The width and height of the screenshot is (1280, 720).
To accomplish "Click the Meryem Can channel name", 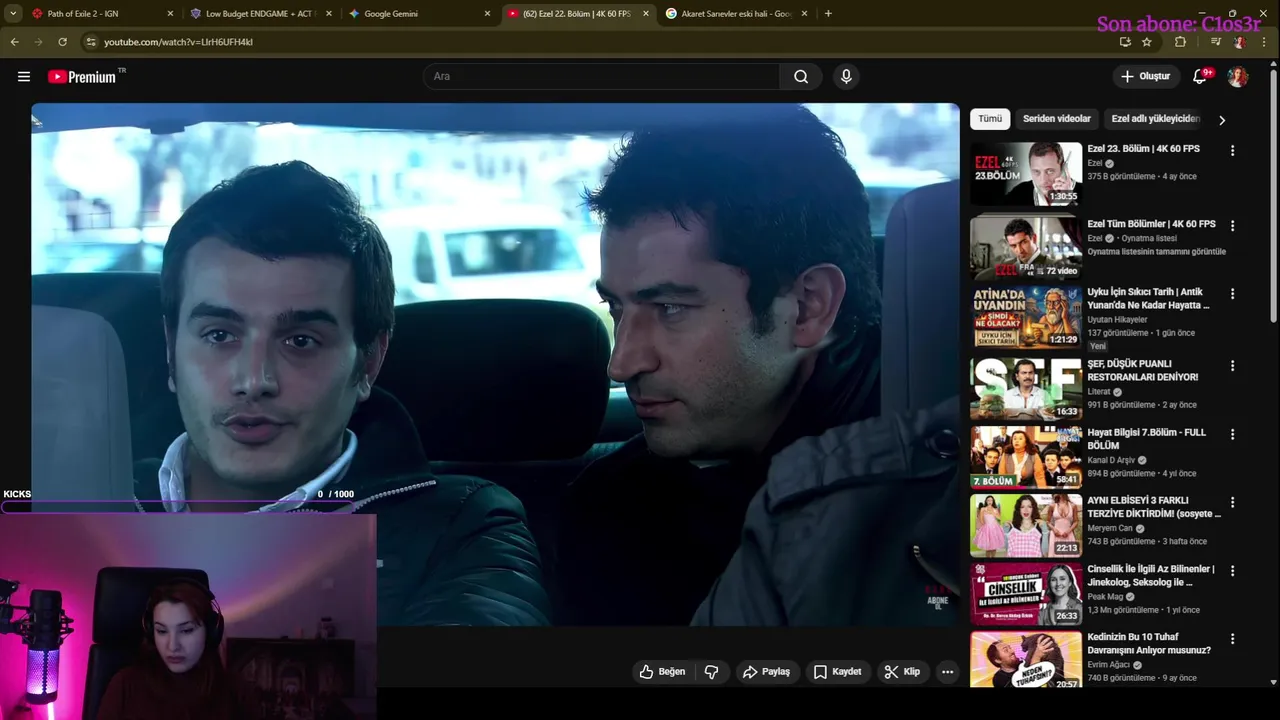I will 1110,529.
